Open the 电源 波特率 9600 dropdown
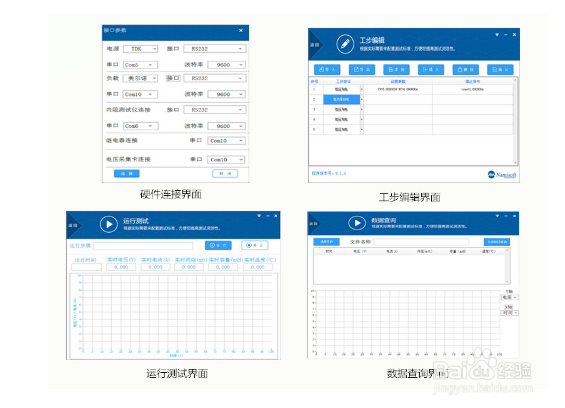Image resolution: width=565 pixels, height=408 pixels. (227, 65)
